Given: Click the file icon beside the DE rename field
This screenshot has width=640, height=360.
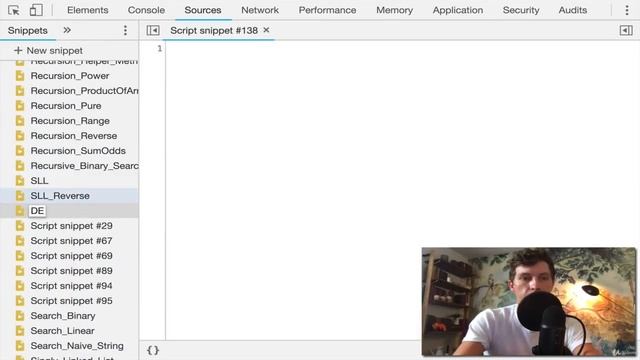Looking at the screenshot, I should [20, 211].
